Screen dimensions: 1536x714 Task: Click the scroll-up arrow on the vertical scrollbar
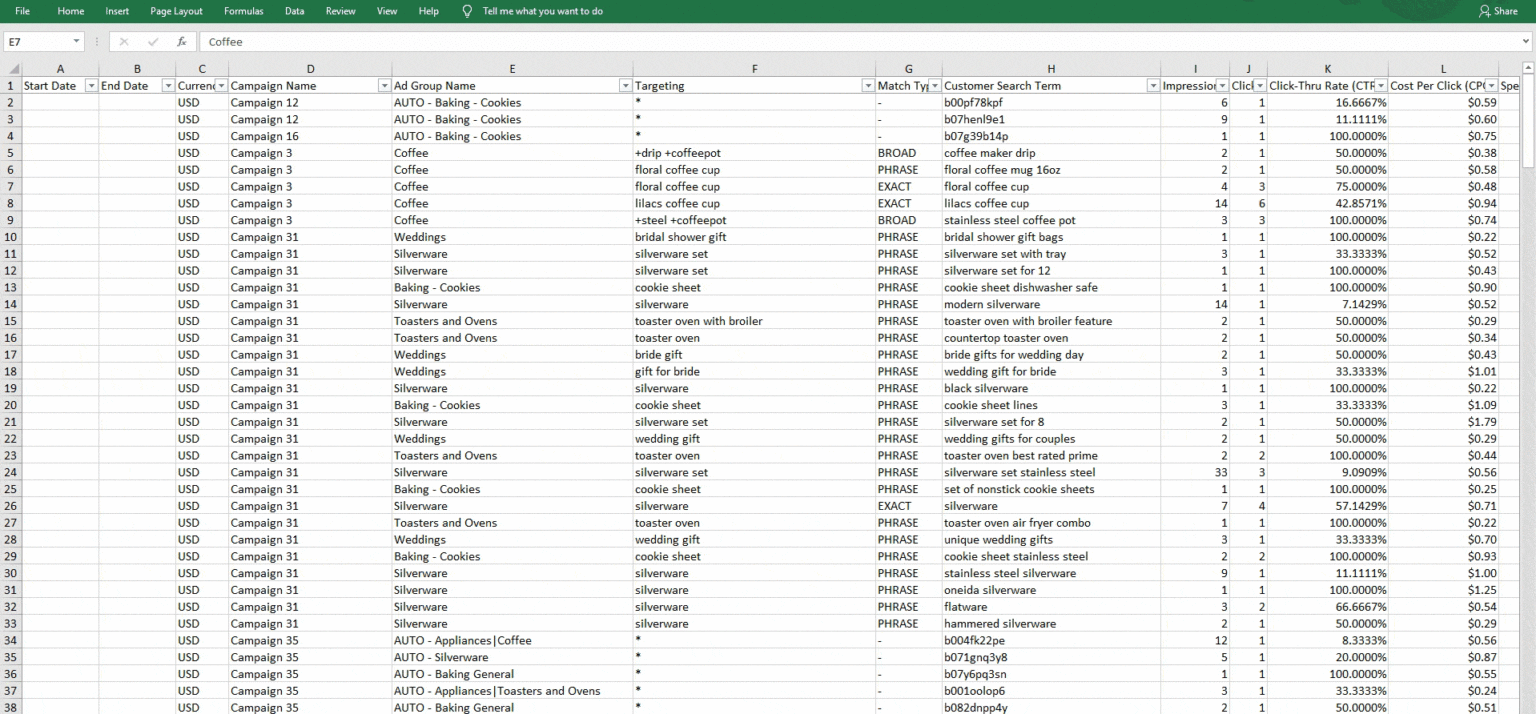[1528, 68]
